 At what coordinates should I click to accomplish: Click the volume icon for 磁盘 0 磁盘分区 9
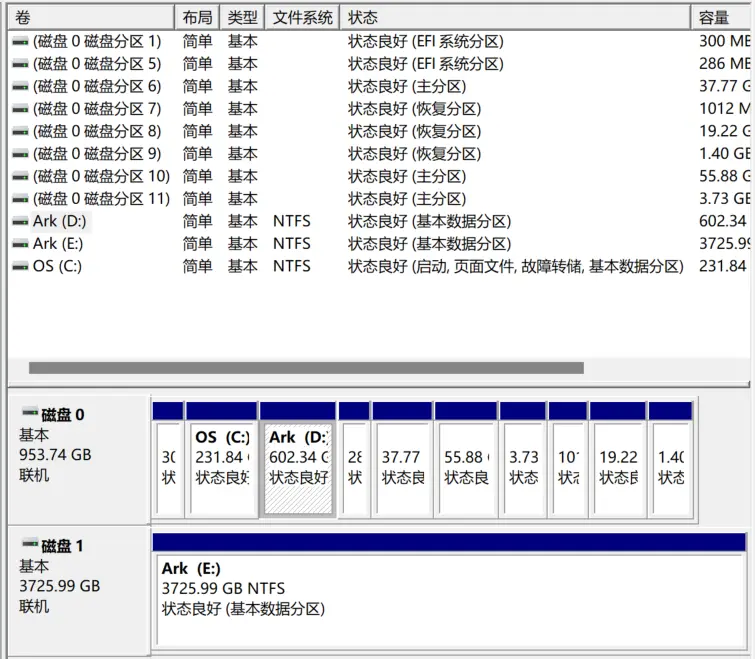pyautogui.click(x=20, y=154)
